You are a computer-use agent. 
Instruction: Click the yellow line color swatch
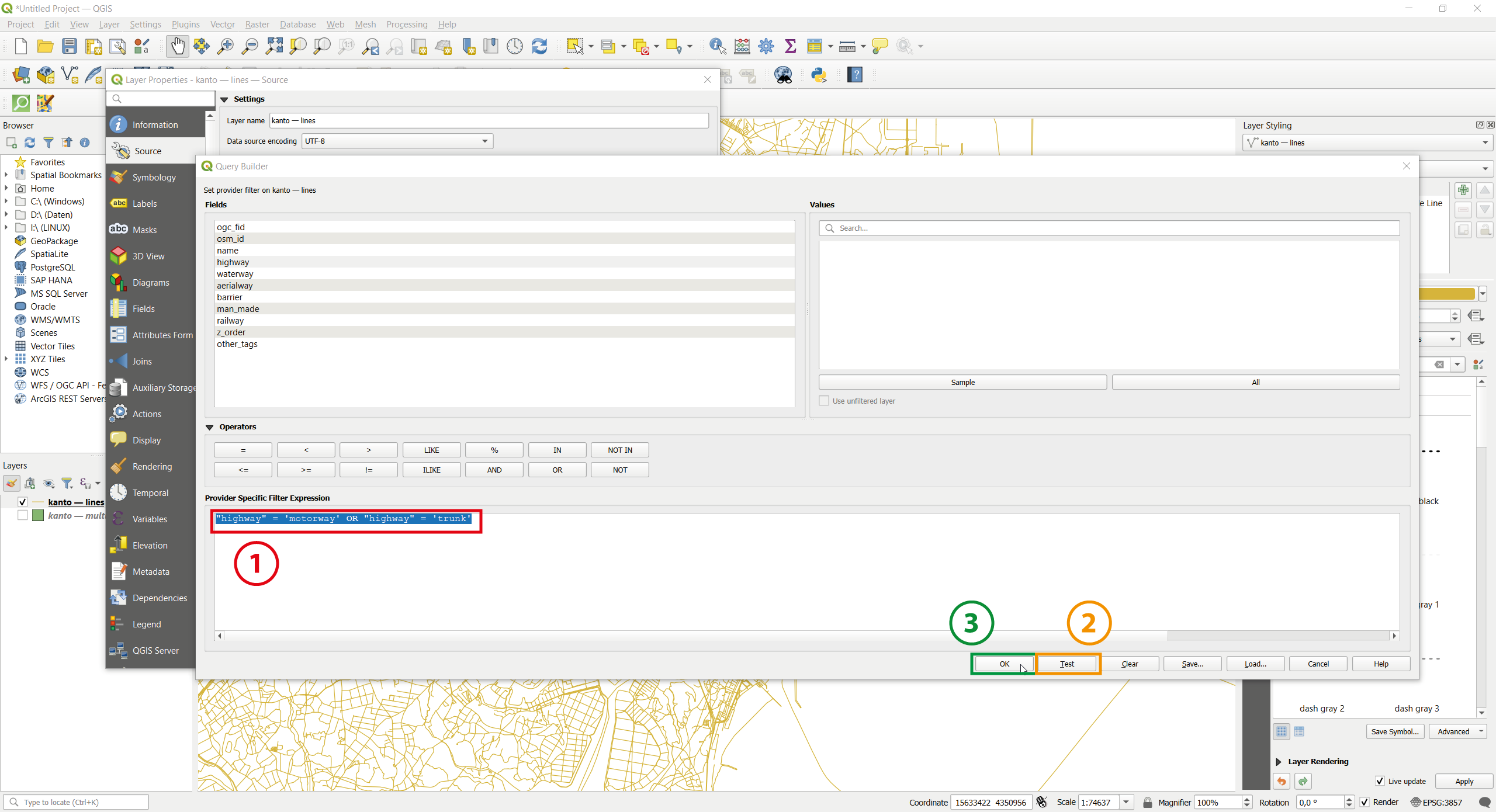[x=1446, y=293]
